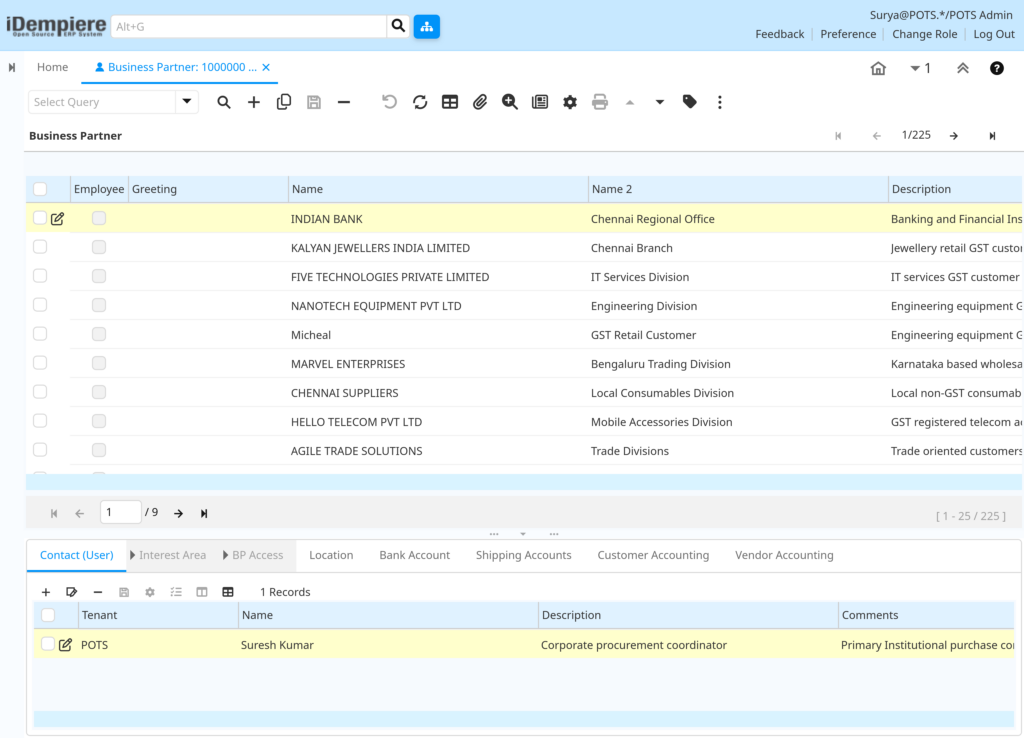The width and height of the screenshot is (1024, 738).
Task: Open the Customer Accounting tab
Action: 653,555
